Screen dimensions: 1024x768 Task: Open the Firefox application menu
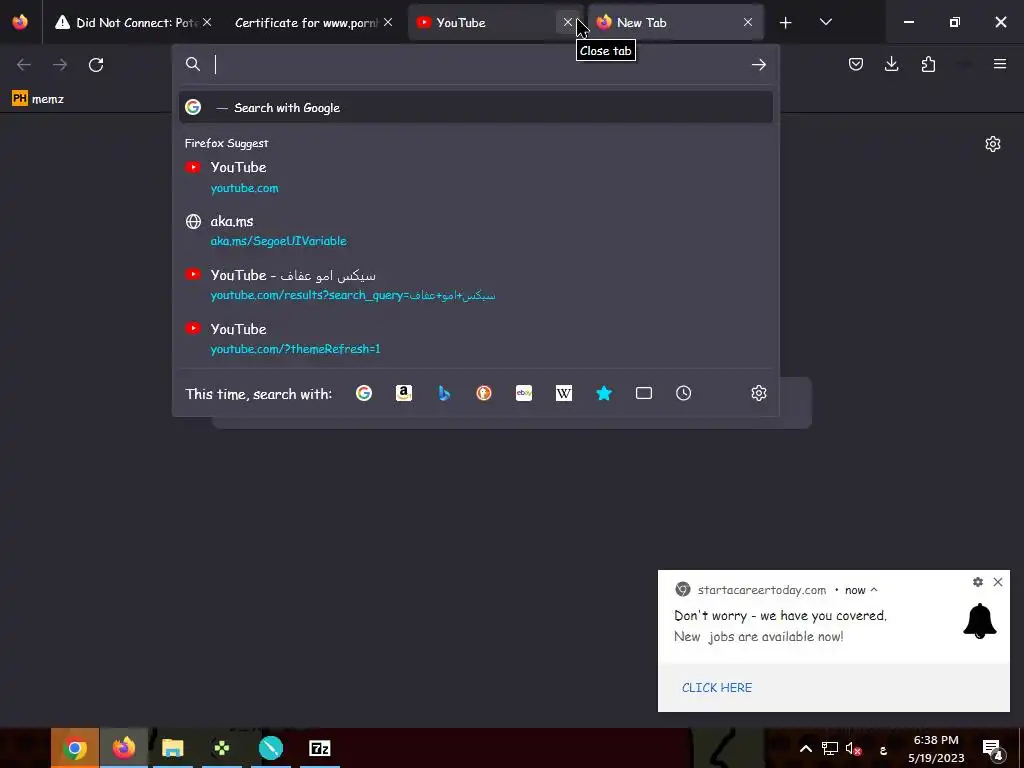[1000, 64]
